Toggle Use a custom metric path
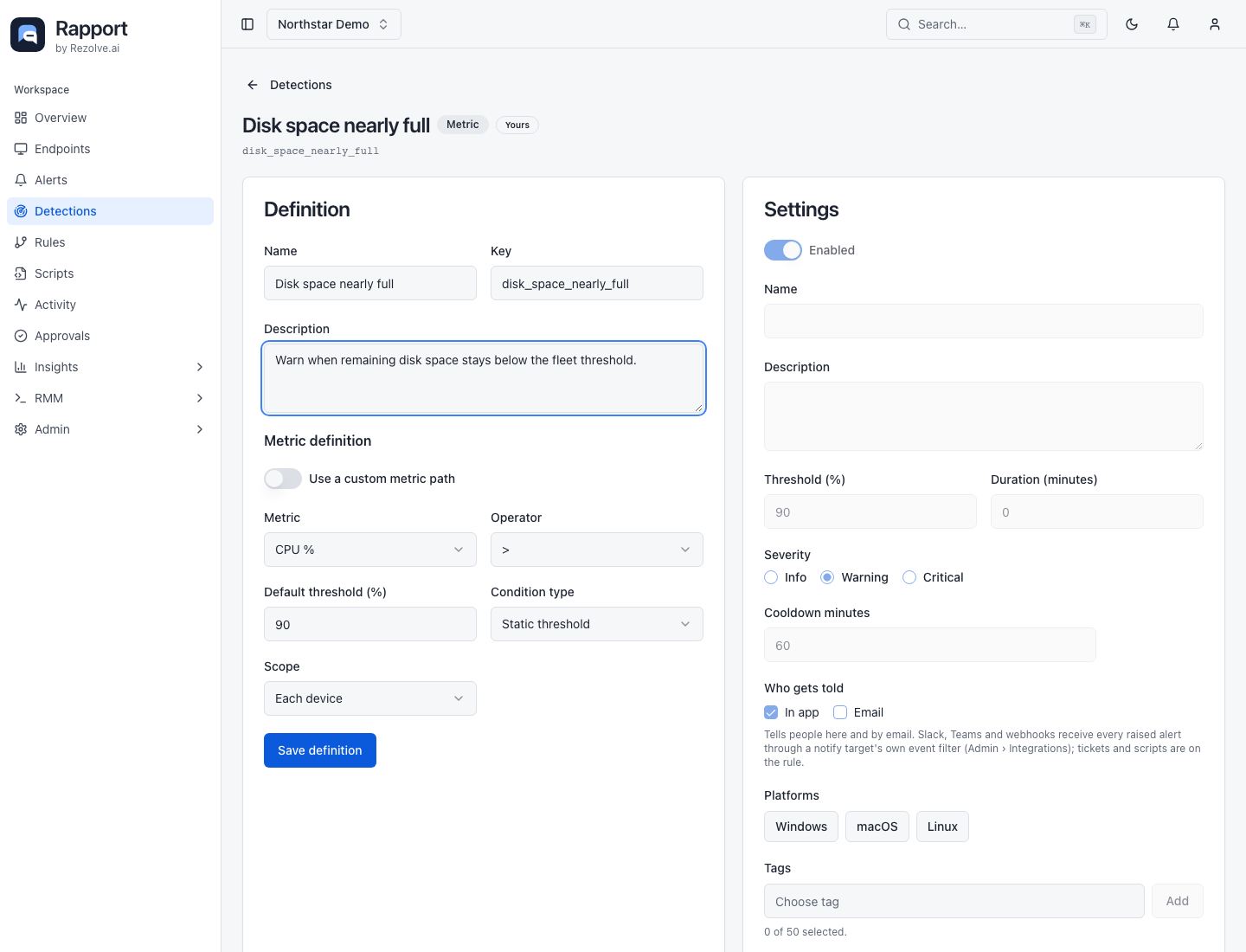This screenshot has width=1246, height=952. pos(283,479)
